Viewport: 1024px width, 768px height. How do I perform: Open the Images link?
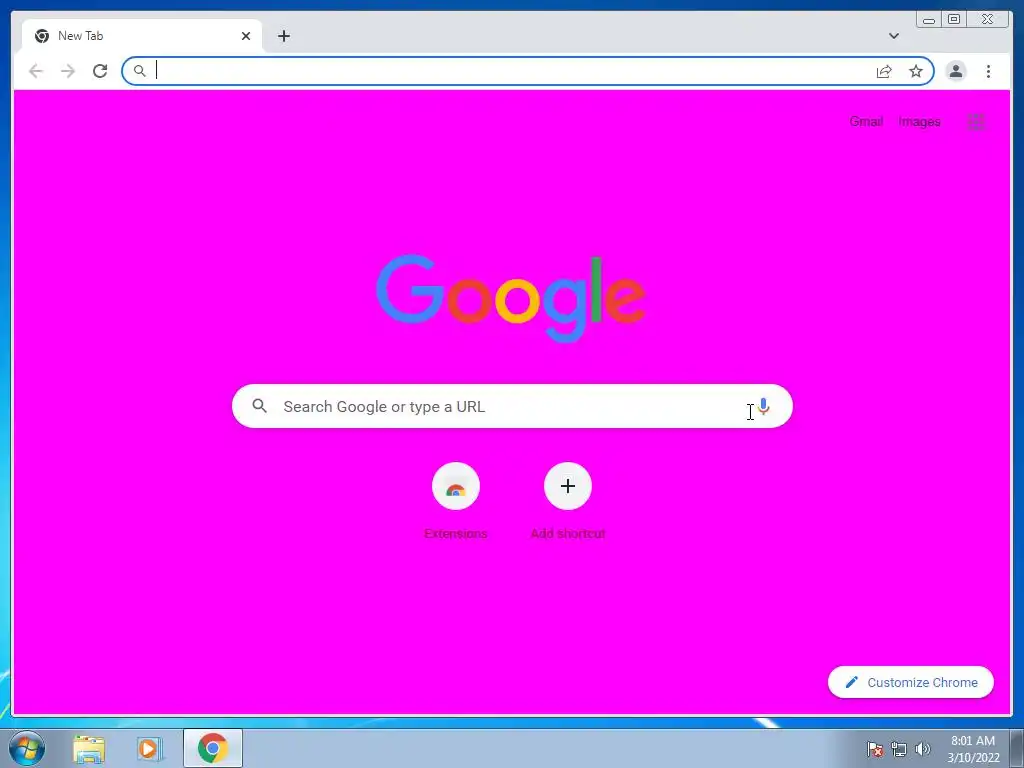pyautogui.click(x=919, y=121)
